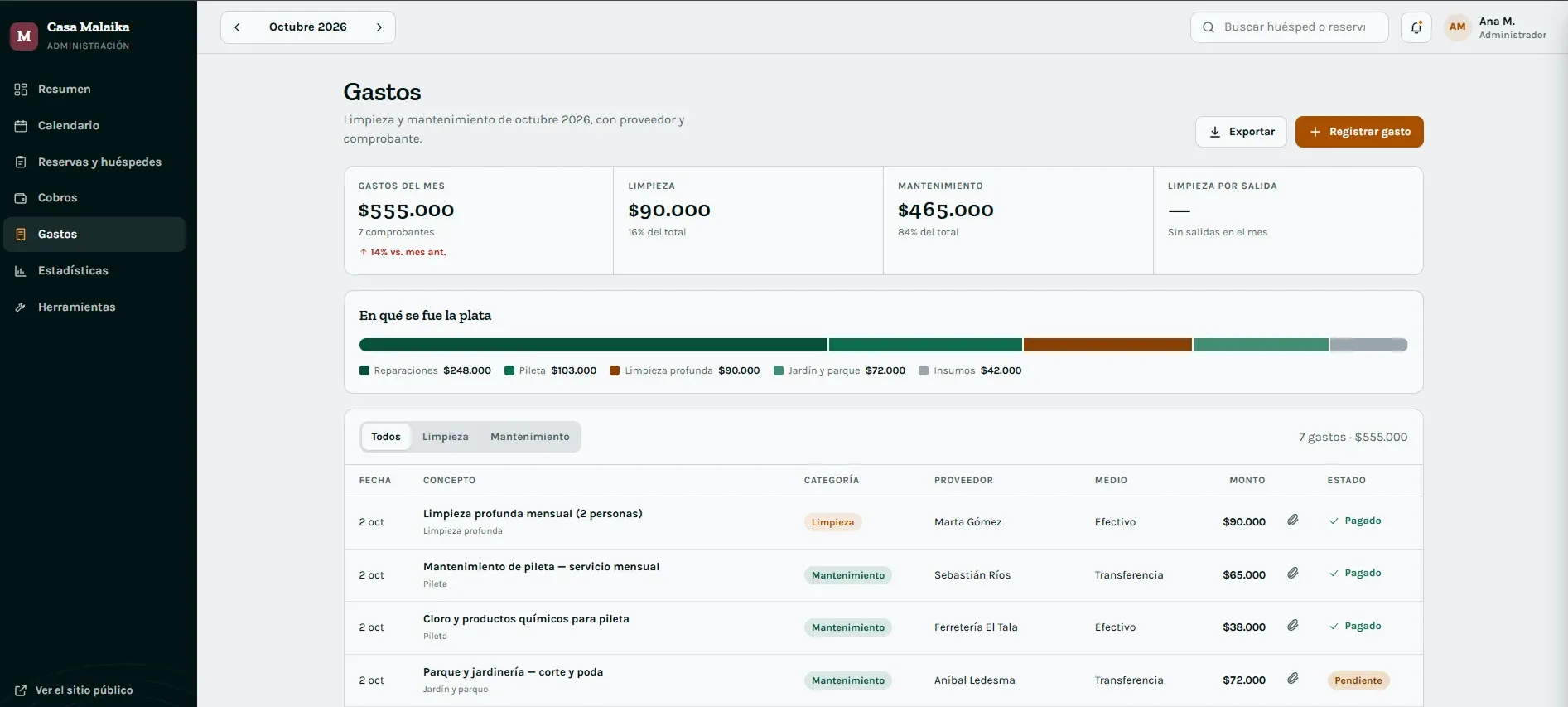The width and height of the screenshot is (1568, 707).
Task: Select Gastos in the sidebar
Action: 94,235
